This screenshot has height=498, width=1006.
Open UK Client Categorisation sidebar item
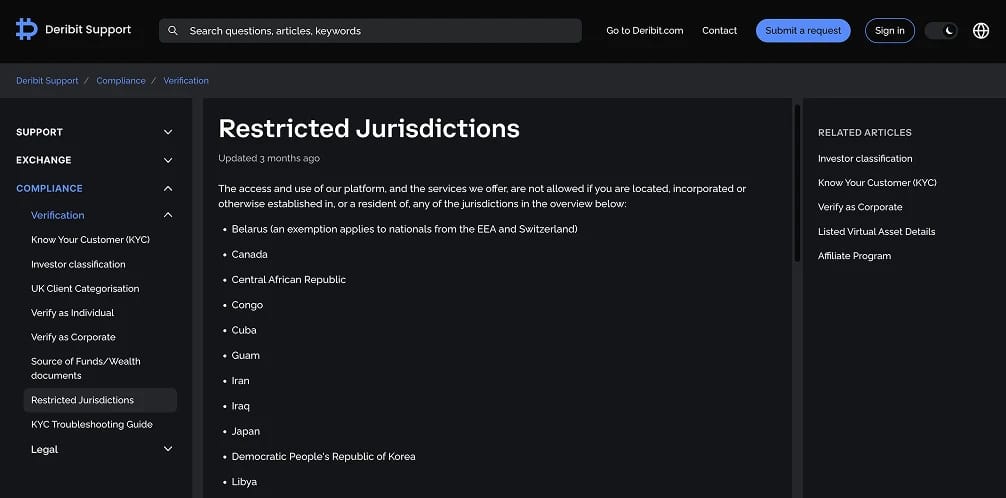(85, 289)
